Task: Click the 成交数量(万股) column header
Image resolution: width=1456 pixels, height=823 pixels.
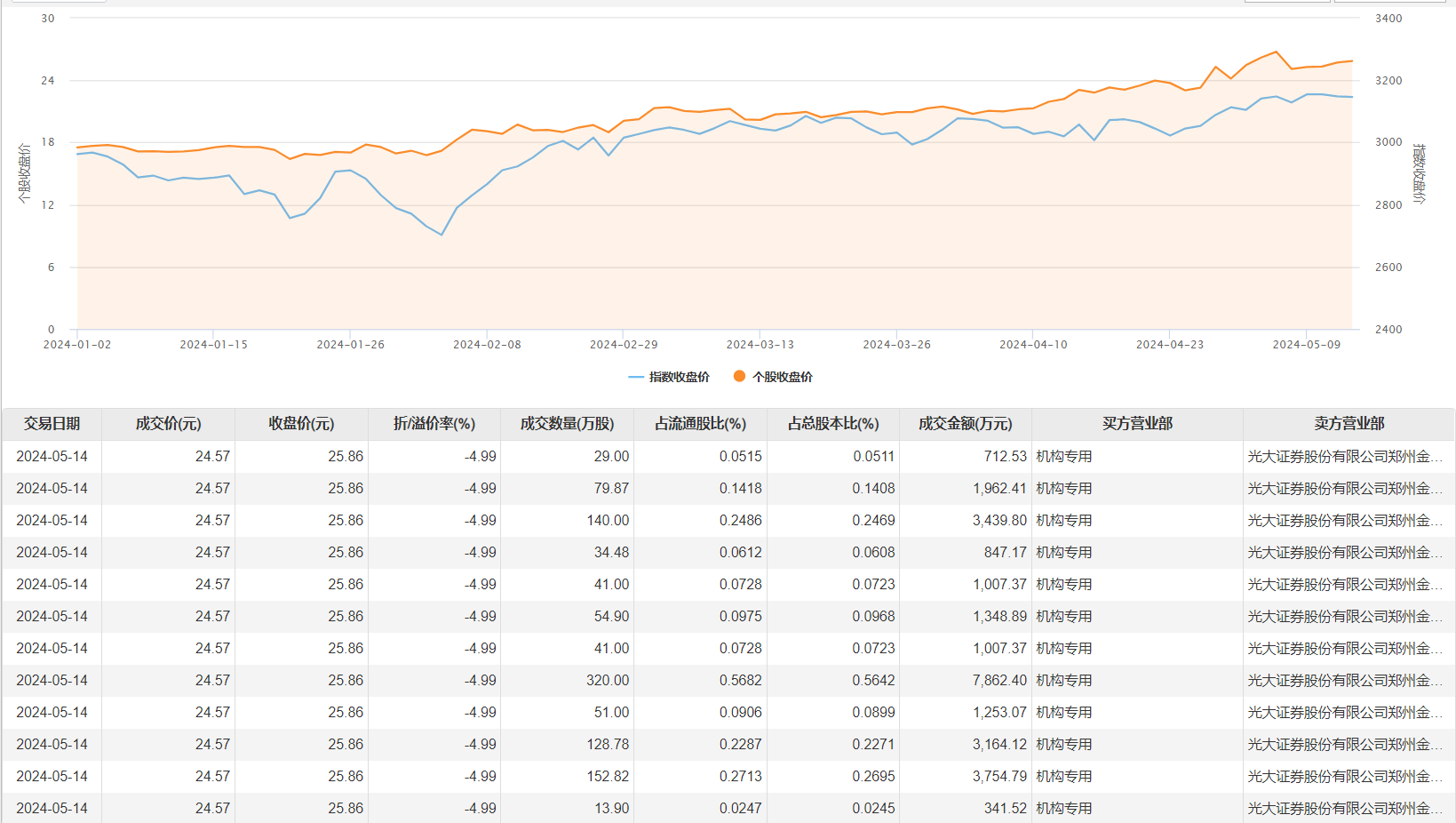Action: tap(567, 424)
